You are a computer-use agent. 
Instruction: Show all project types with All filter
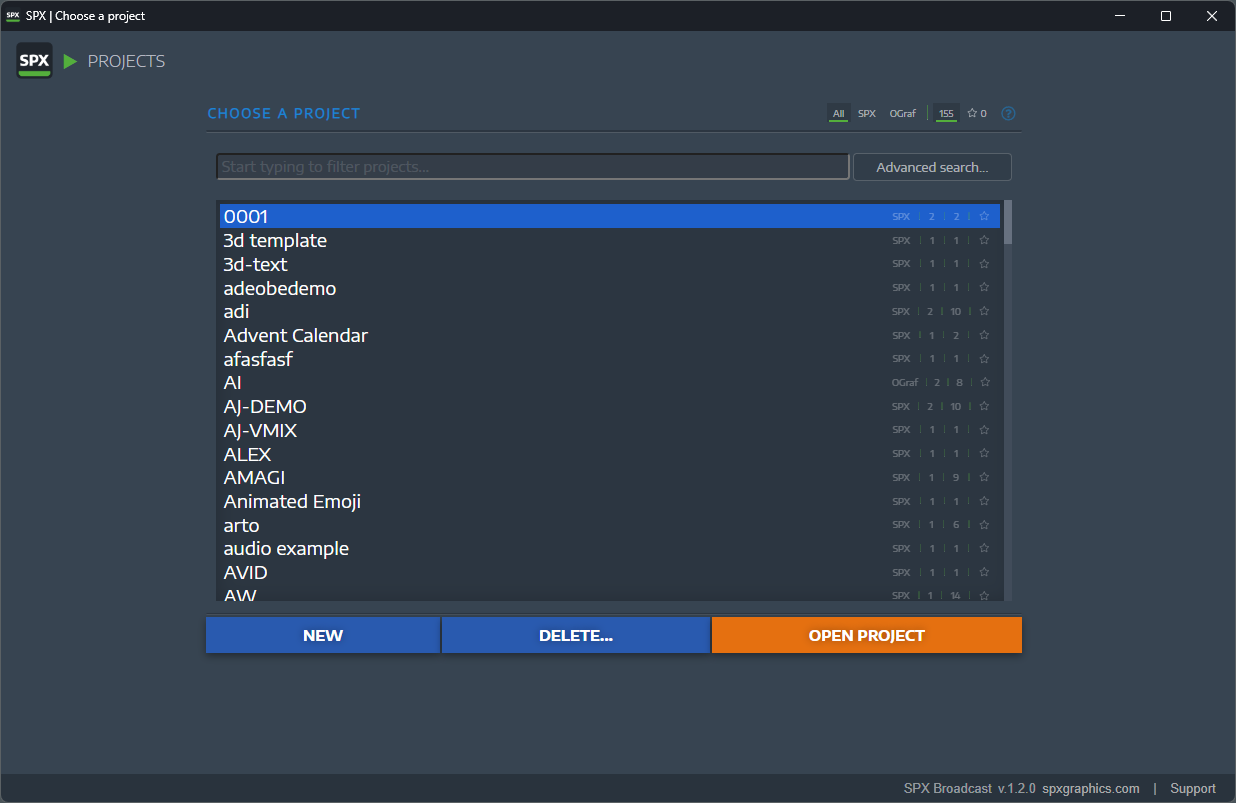point(838,113)
